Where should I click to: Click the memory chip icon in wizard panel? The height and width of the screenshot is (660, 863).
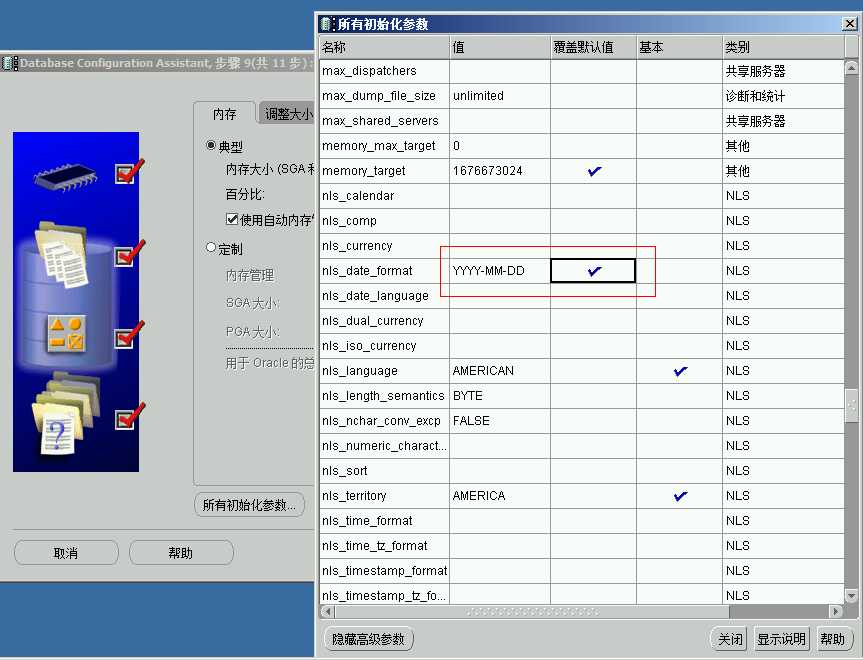coord(65,178)
